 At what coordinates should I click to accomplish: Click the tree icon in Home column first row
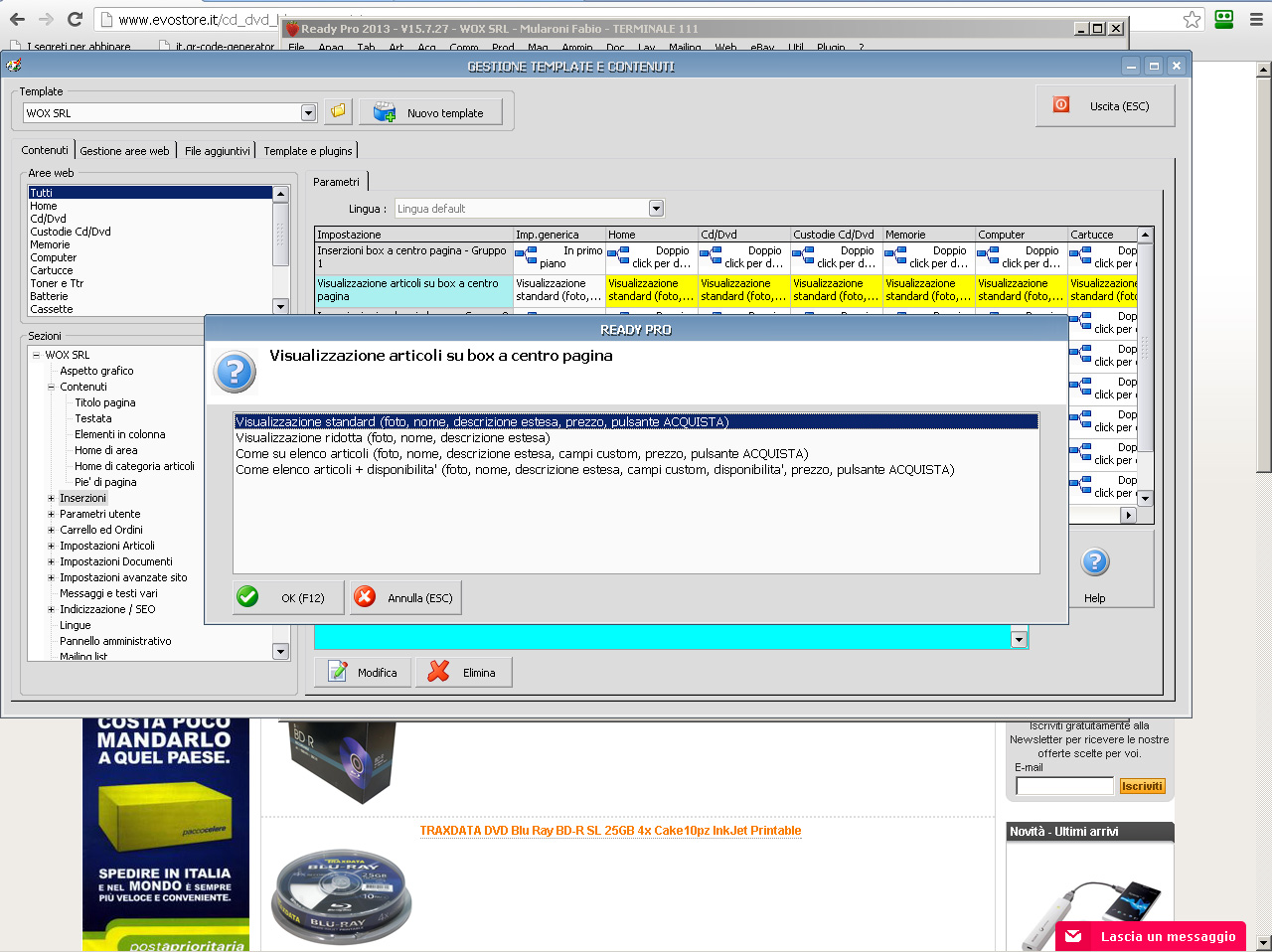click(x=618, y=256)
